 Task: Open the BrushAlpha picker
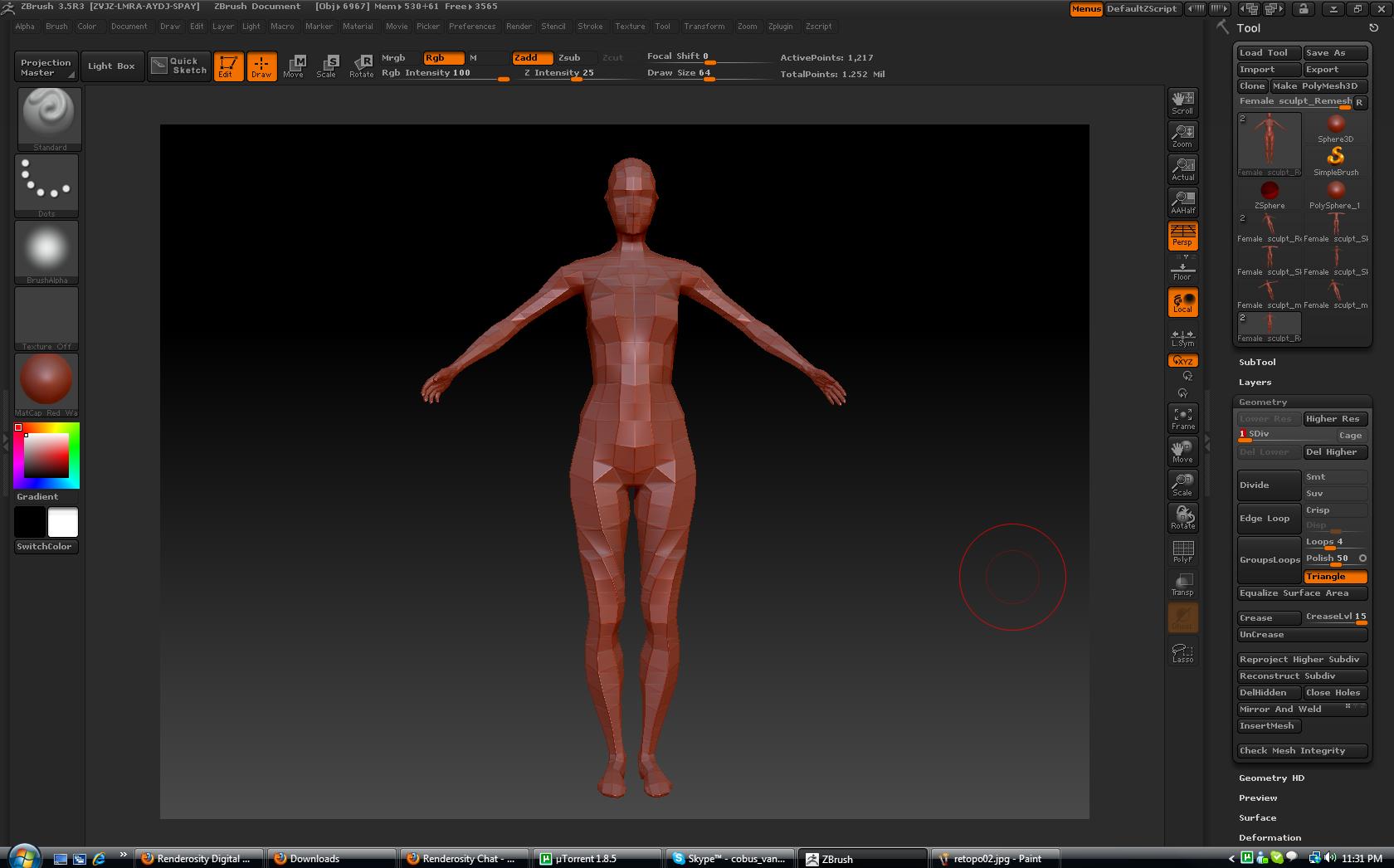click(46, 252)
